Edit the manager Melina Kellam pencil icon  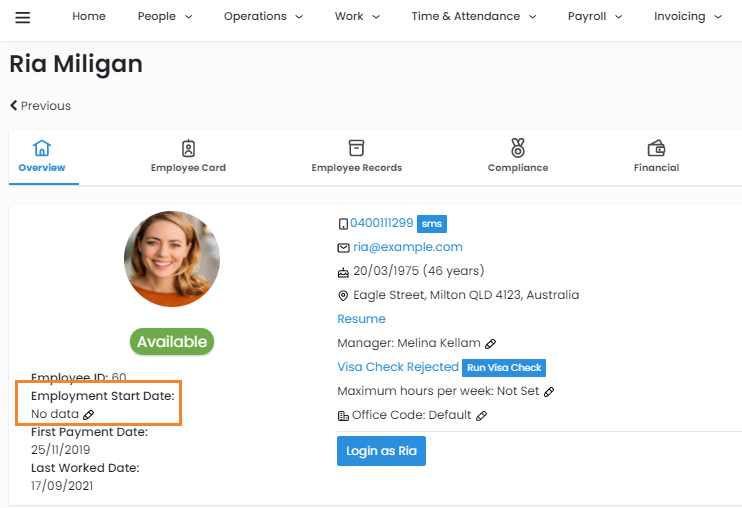pos(490,344)
